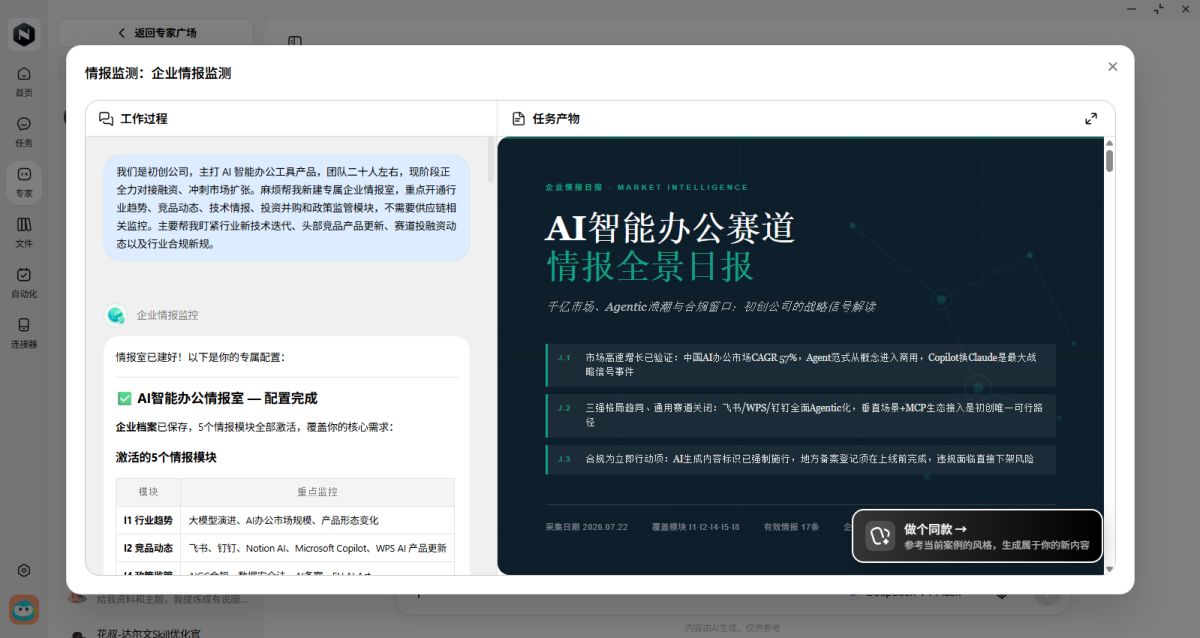The width and height of the screenshot is (1200, 638).
Task: Click the user request message bubble
Action: point(287,208)
